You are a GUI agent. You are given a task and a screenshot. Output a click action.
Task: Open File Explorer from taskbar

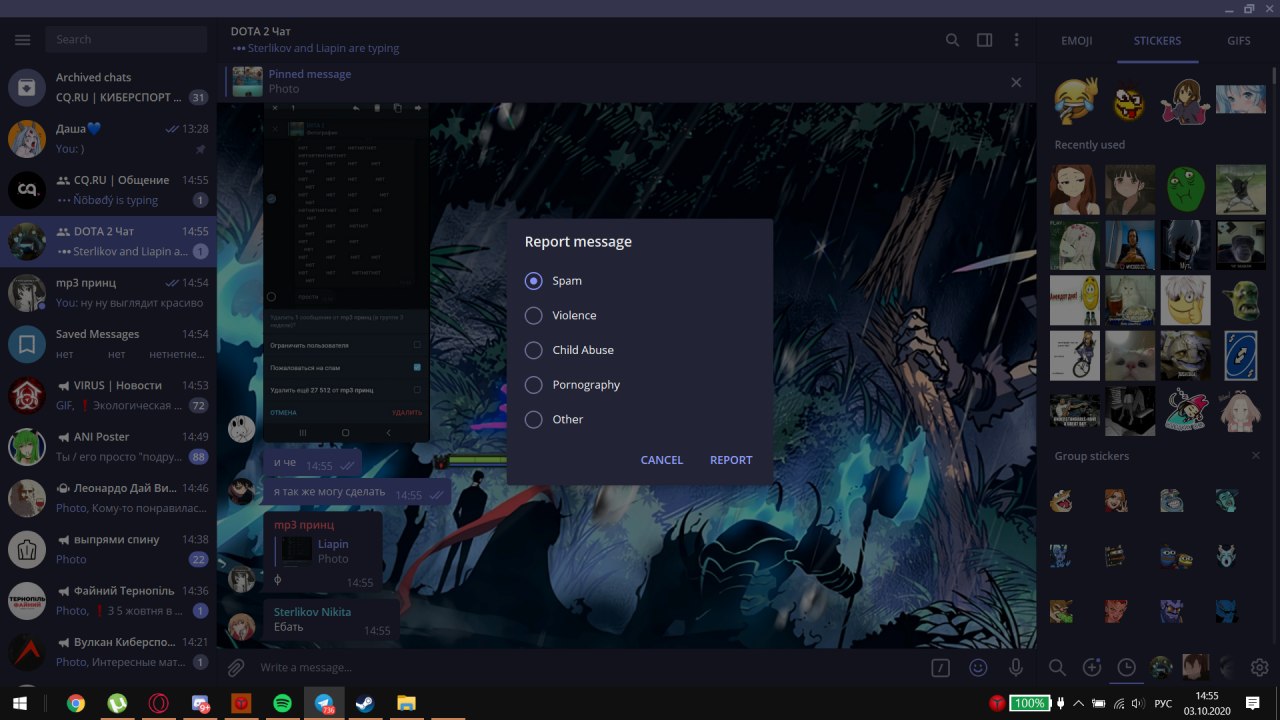pos(406,703)
